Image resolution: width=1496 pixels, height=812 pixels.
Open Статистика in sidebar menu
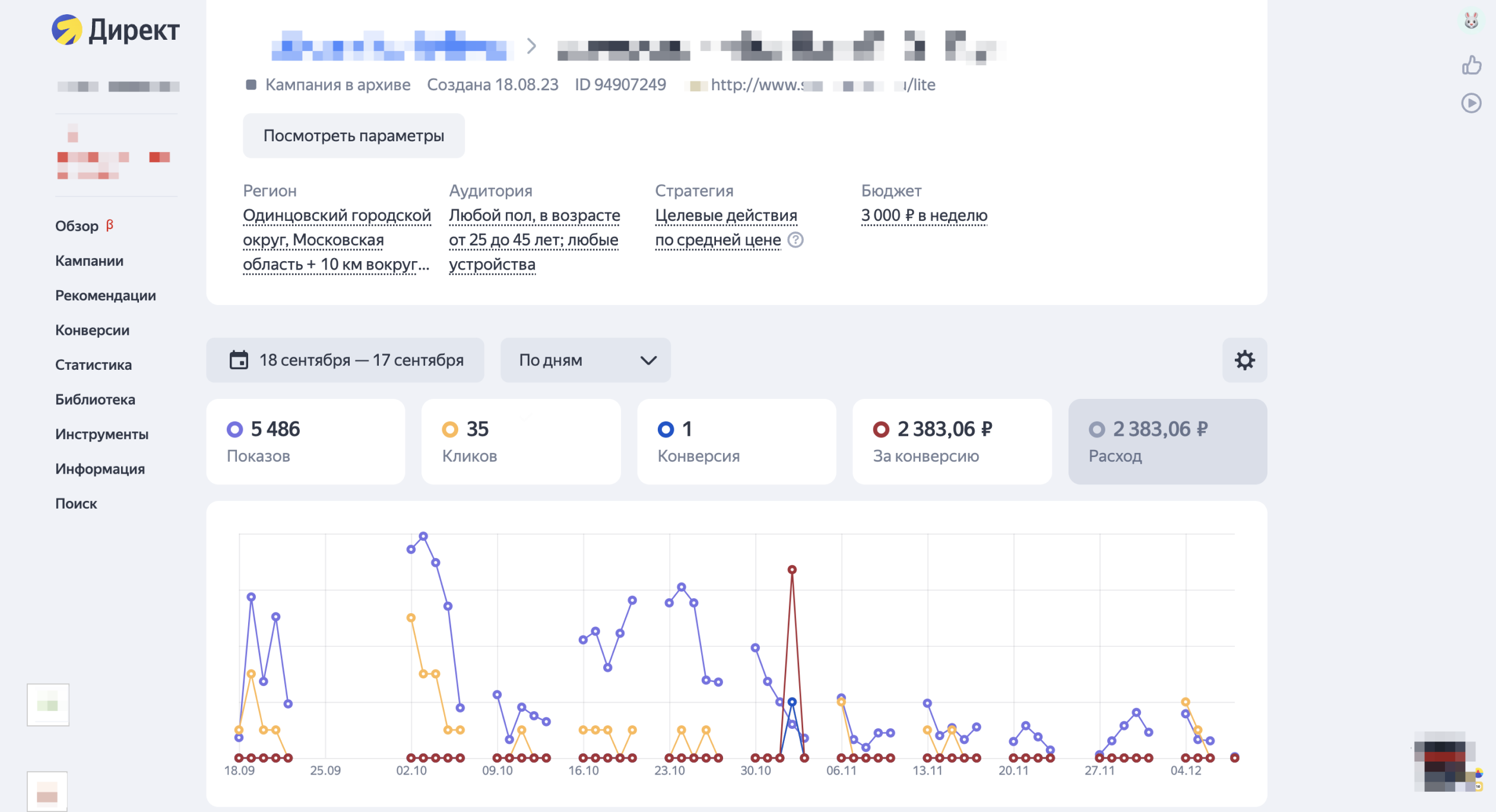click(x=93, y=365)
